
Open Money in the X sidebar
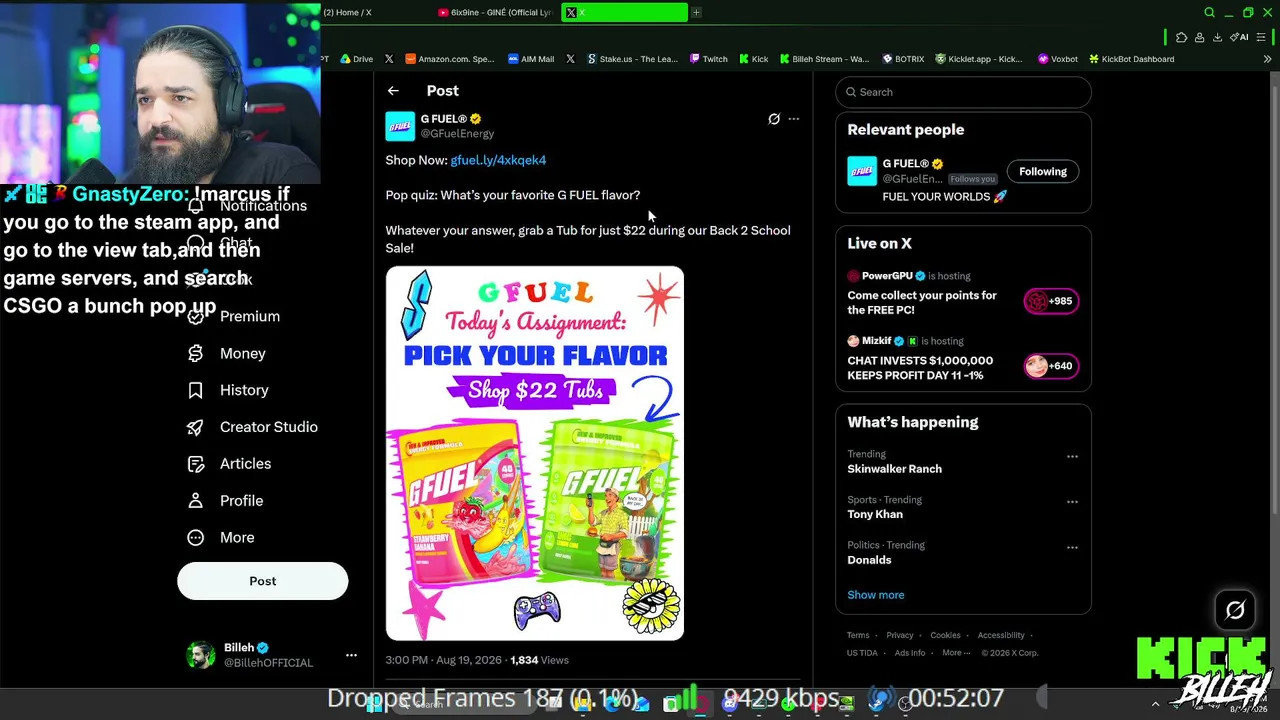coord(227,353)
